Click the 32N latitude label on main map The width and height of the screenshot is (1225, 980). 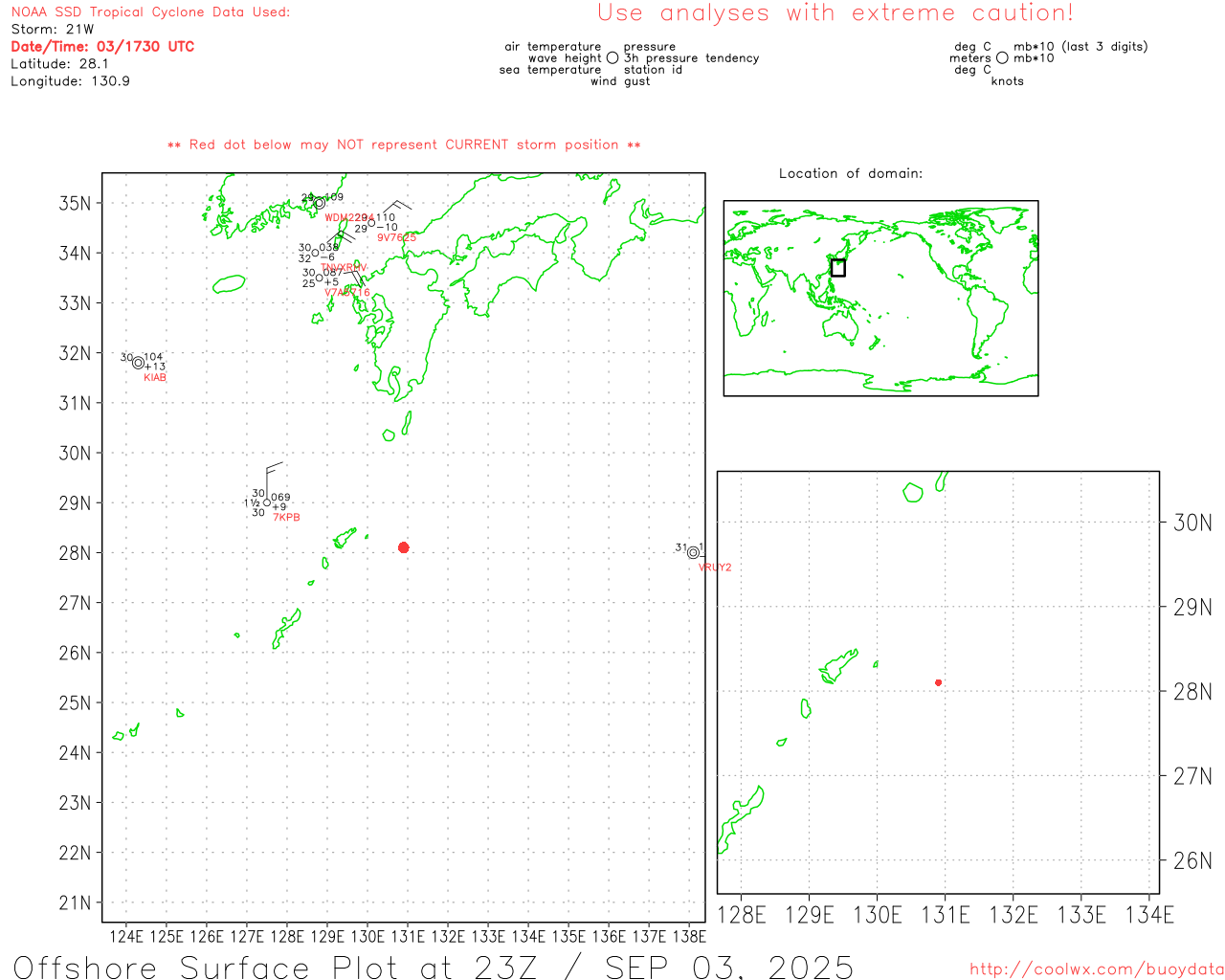pyautogui.click(x=76, y=353)
